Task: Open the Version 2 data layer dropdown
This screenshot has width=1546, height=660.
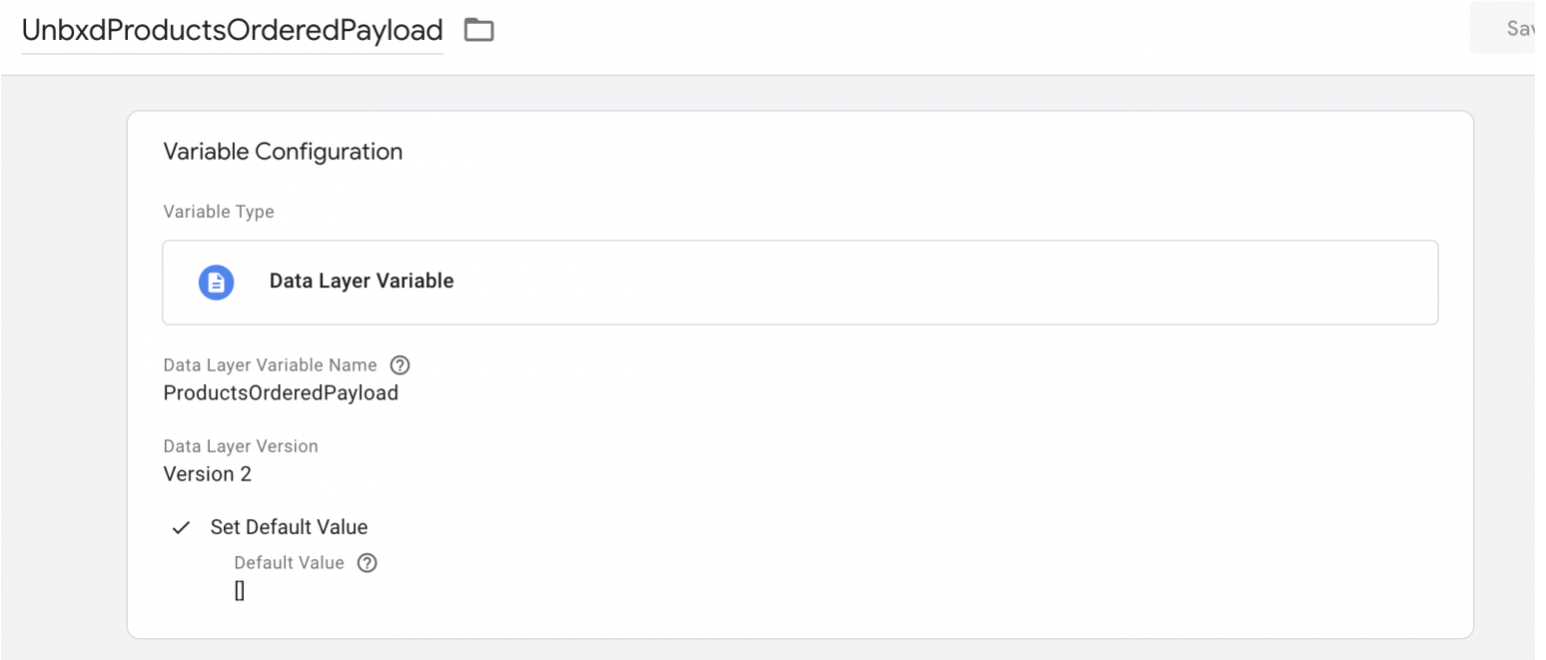Action: (x=207, y=474)
